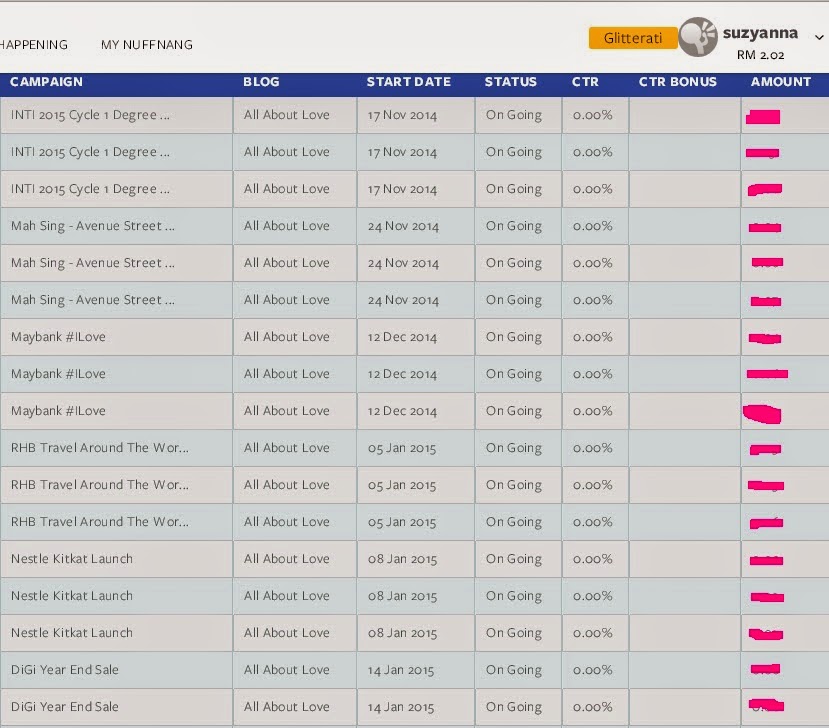Screen dimensions: 829x728
Task: Open the suzyanna profile avatar
Action: 698,37
